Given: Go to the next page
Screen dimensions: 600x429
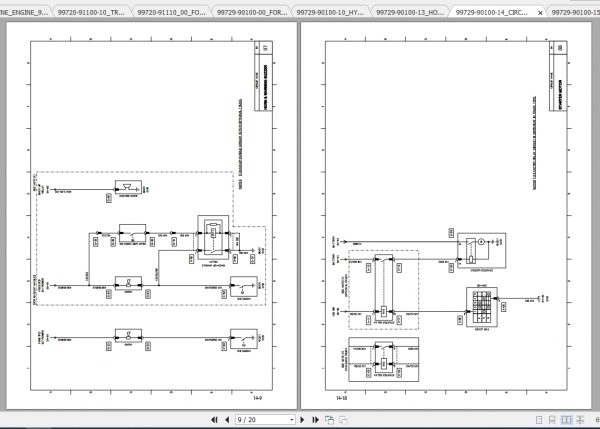Looking at the screenshot, I should pyautogui.click(x=302, y=420).
